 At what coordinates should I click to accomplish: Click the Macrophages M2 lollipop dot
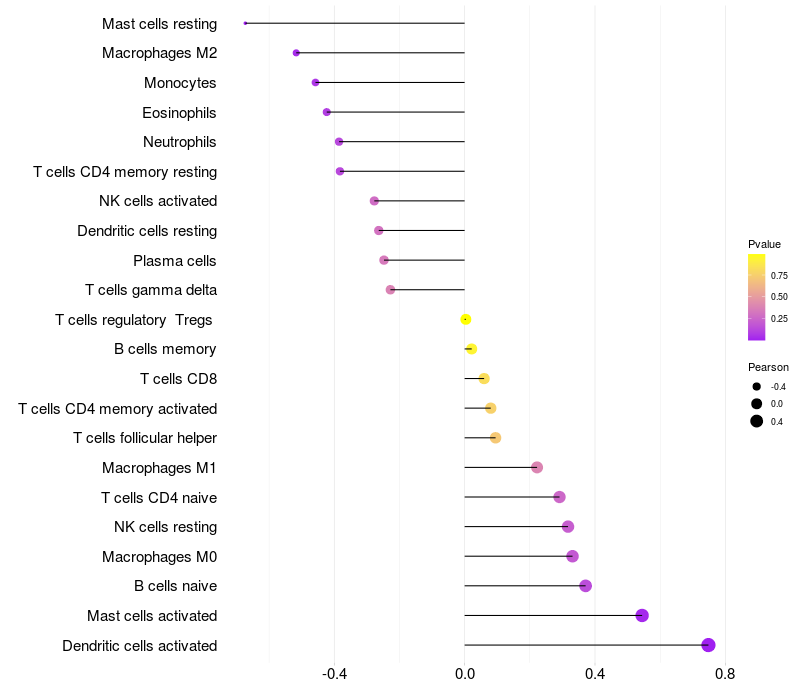[x=296, y=53]
